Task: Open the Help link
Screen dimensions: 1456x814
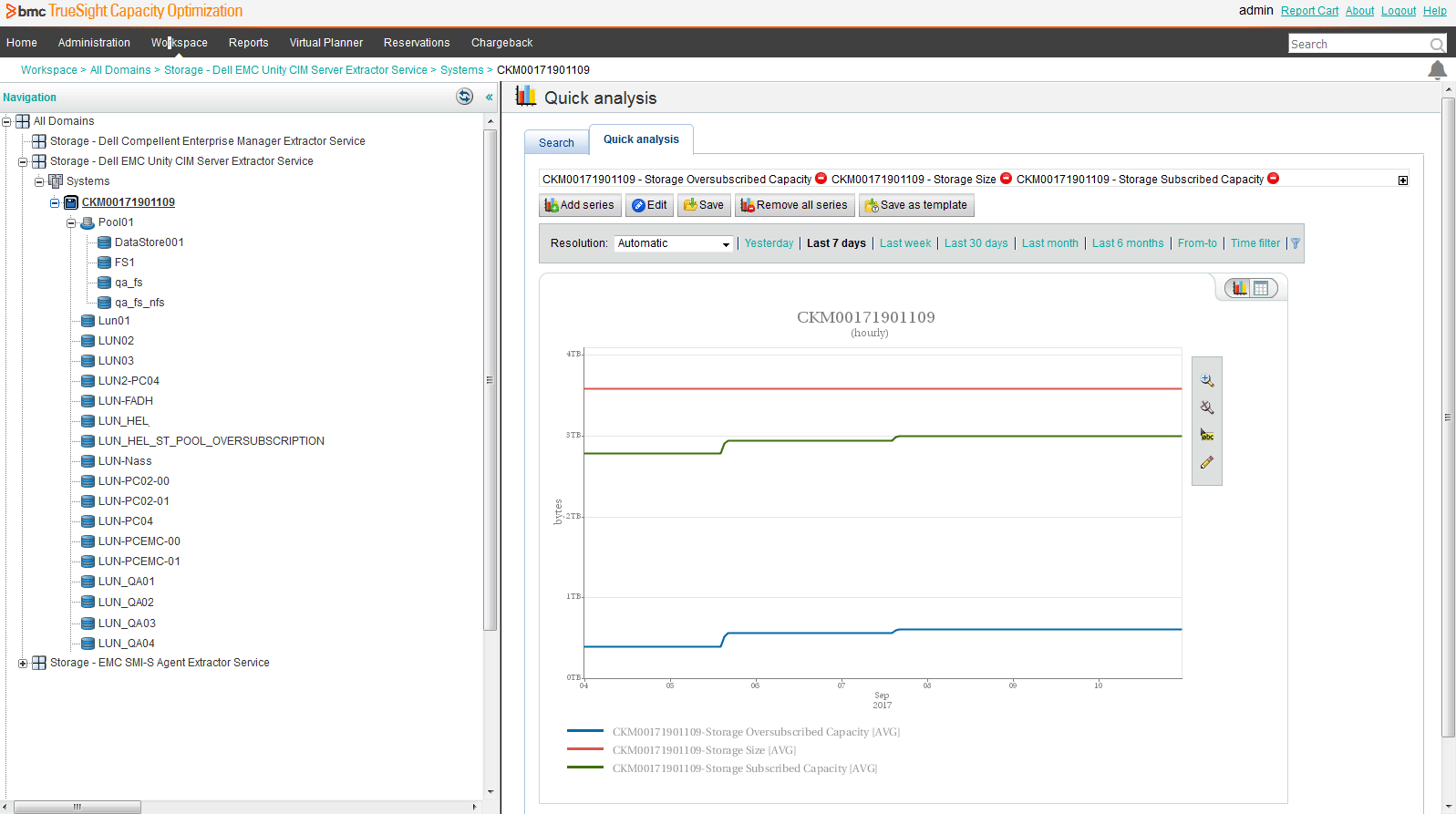Action: [x=1435, y=11]
